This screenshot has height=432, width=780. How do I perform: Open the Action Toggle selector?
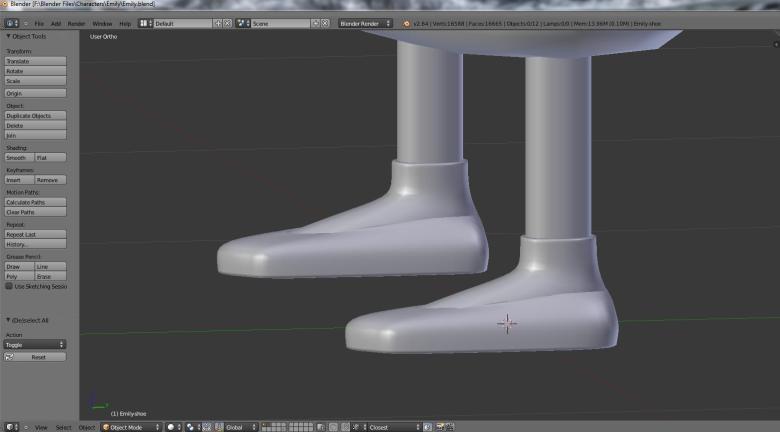point(35,345)
